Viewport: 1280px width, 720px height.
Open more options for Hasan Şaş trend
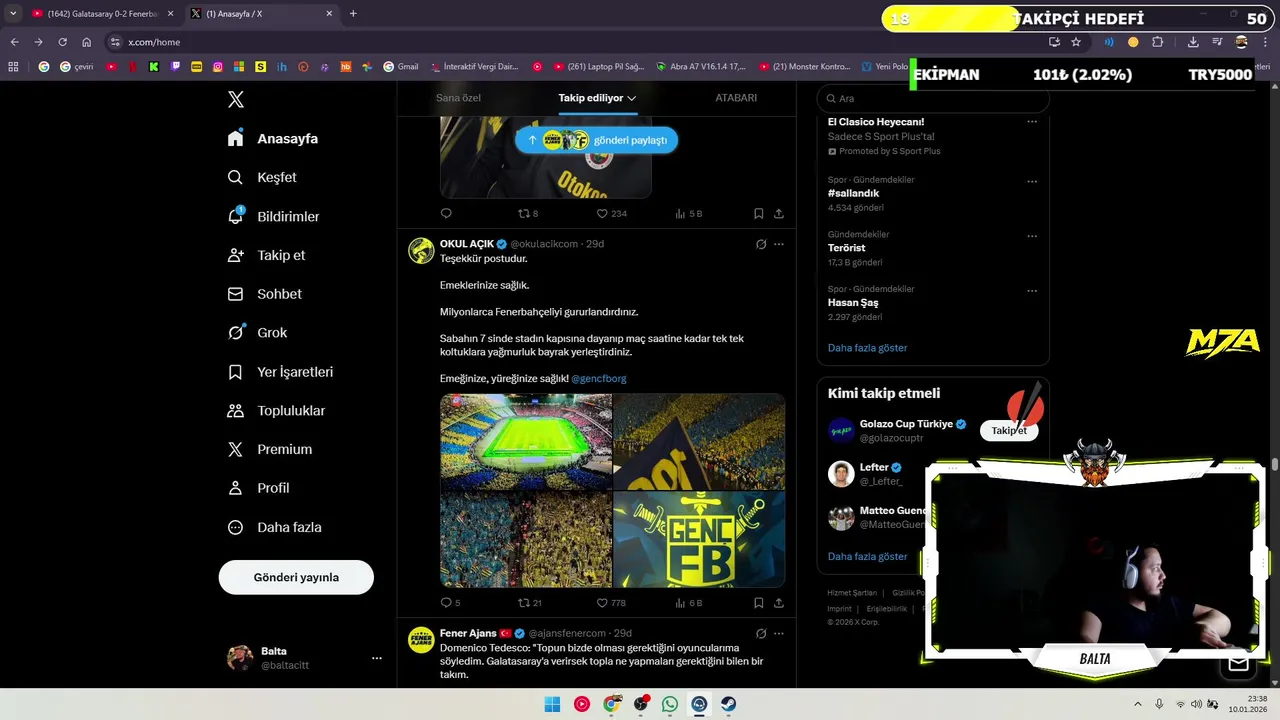coord(1032,292)
